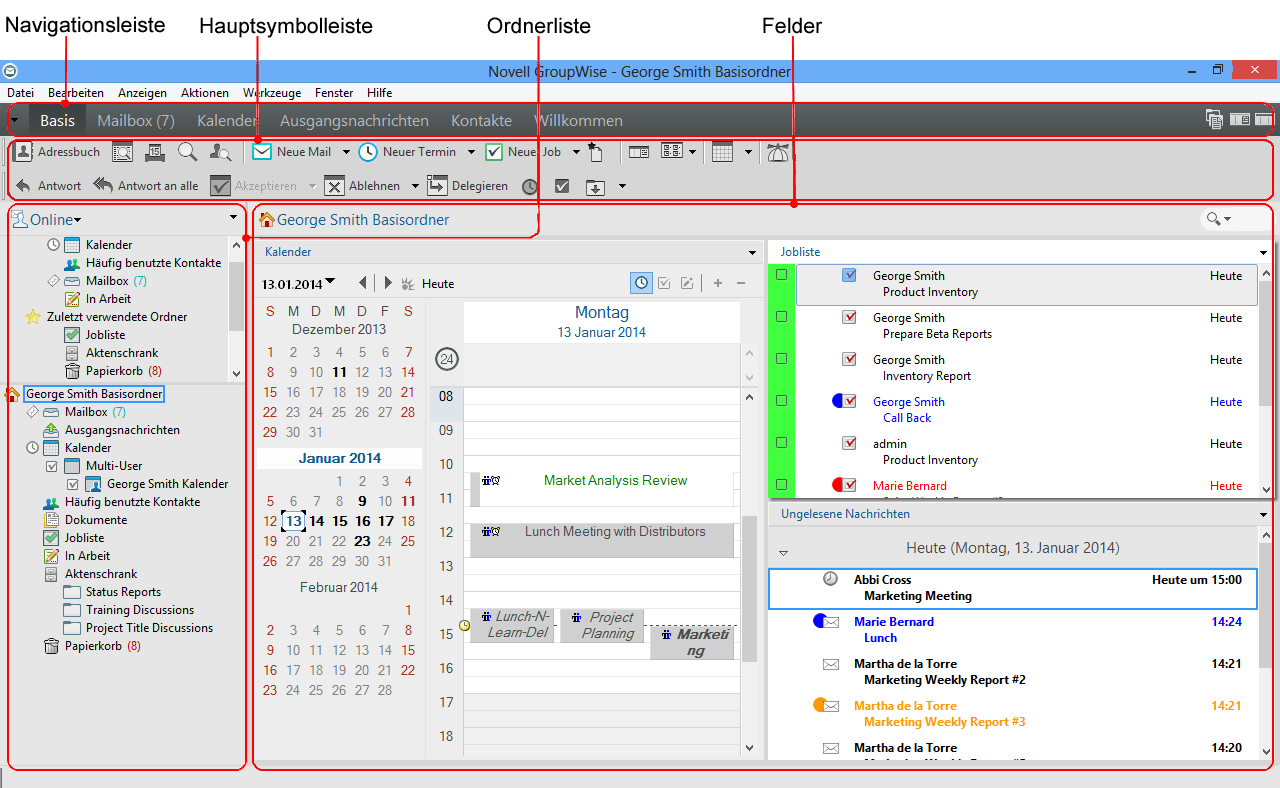Viewport: 1280px width, 788px height.
Task: Open Marie Bernard's Lunch message
Action: (x=1011, y=630)
